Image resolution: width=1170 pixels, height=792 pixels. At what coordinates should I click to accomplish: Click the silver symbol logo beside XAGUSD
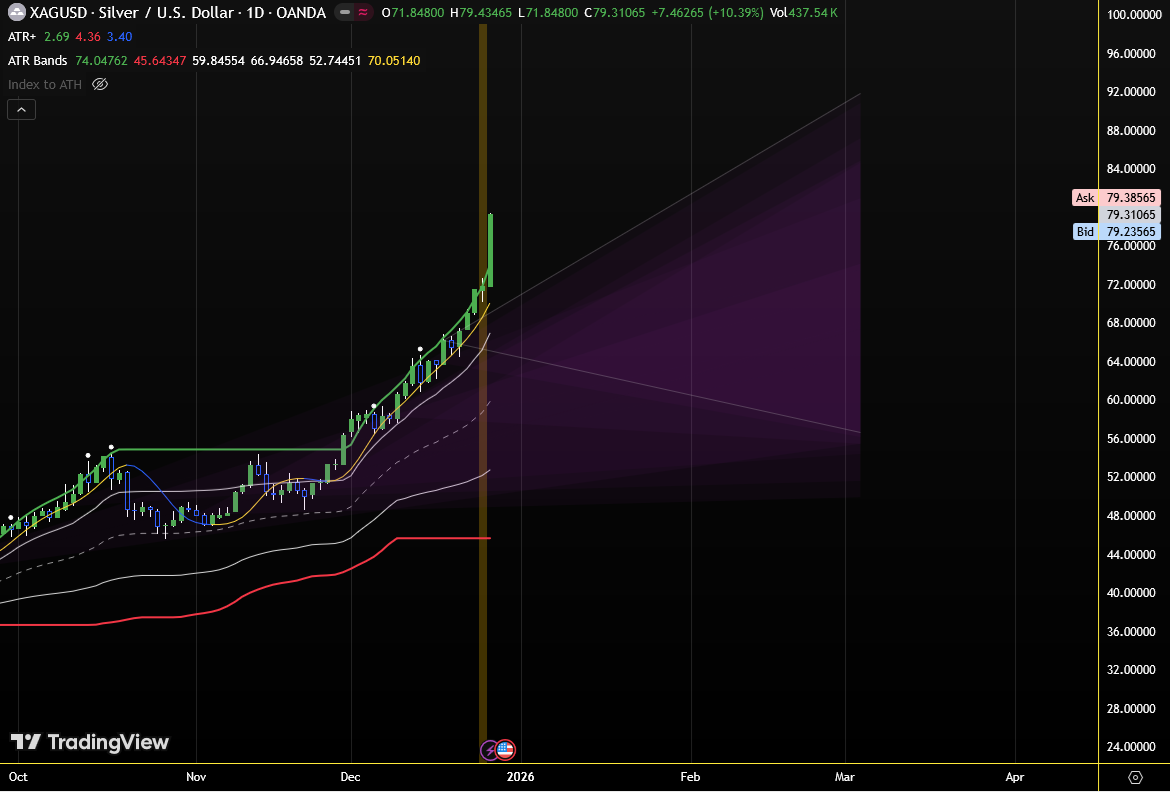tap(16, 13)
